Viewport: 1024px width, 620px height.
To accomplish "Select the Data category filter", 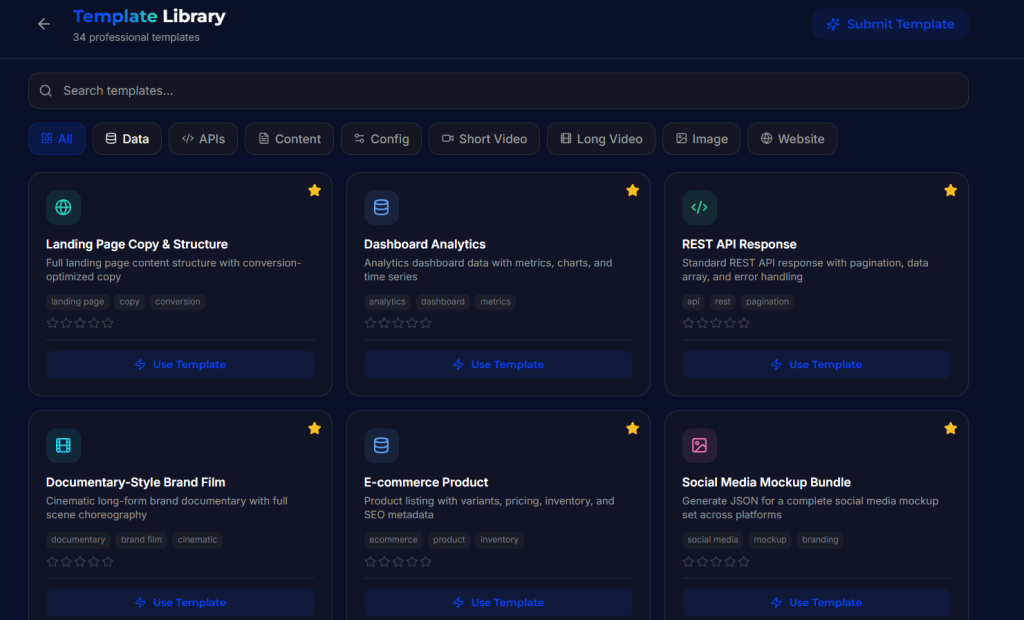I will (127, 139).
